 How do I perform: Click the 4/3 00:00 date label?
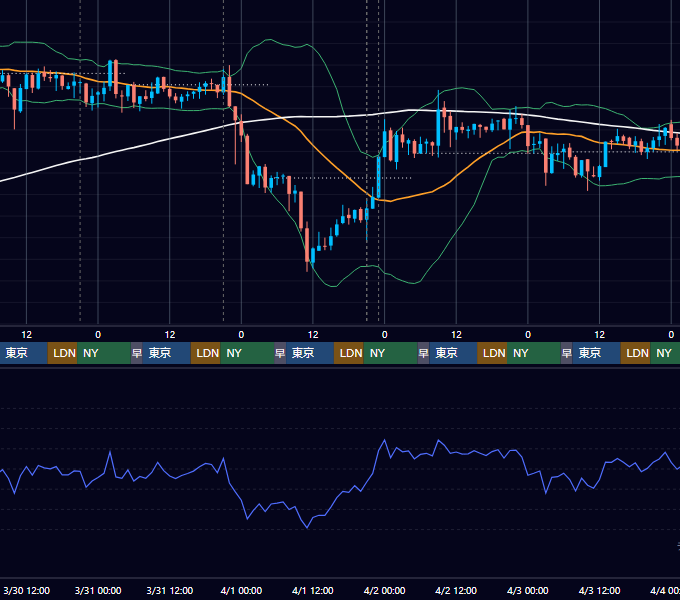click(528, 590)
